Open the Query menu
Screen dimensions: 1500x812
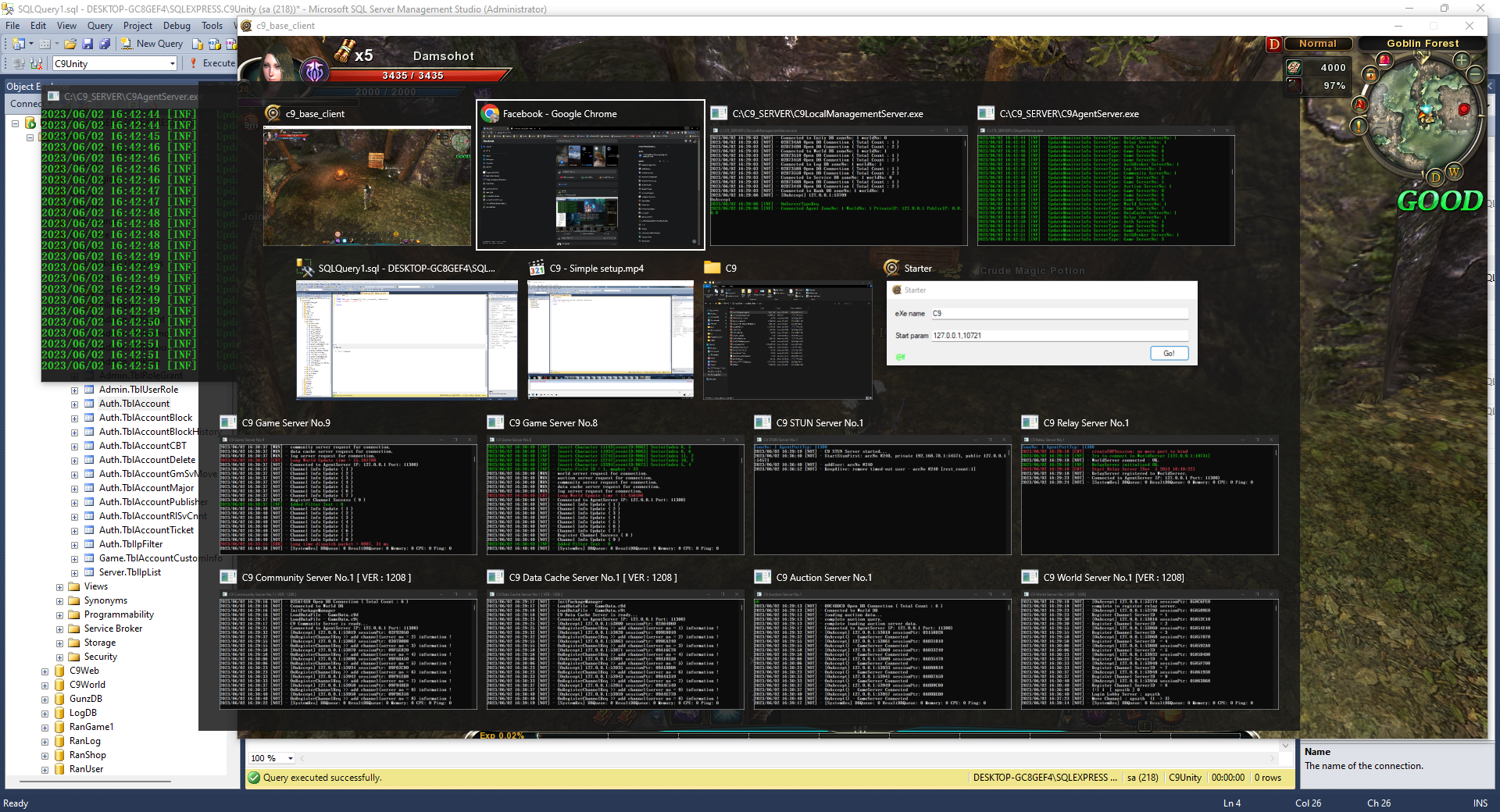[100, 26]
